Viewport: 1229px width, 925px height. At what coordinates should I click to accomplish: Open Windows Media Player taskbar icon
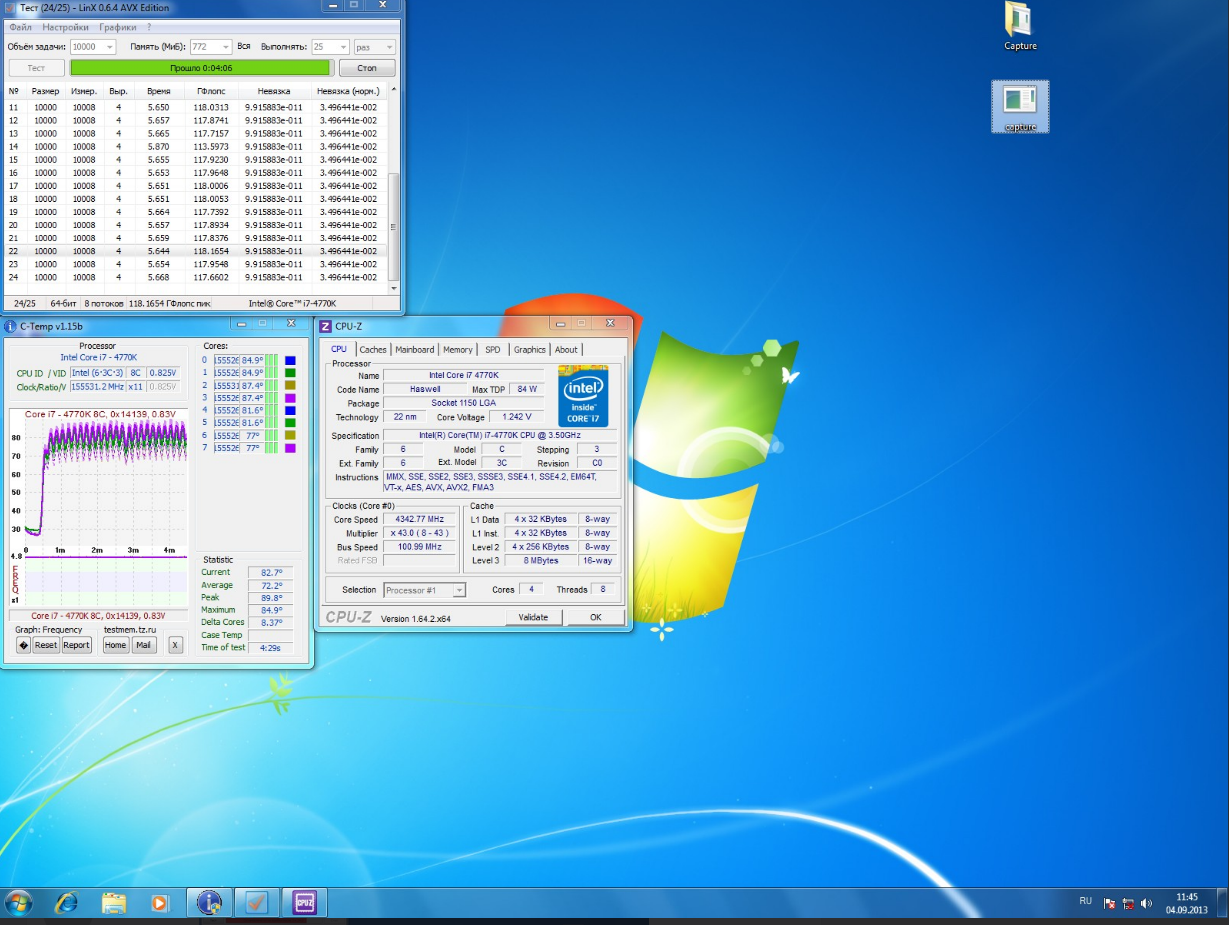click(159, 903)
